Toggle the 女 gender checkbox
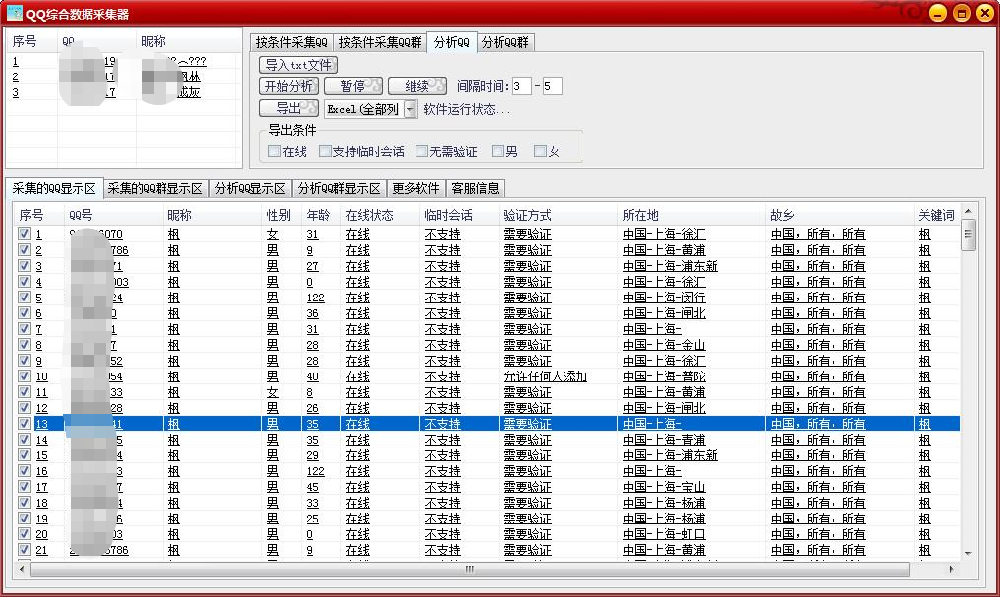1000x597 pixels. [x=540, y=151]
